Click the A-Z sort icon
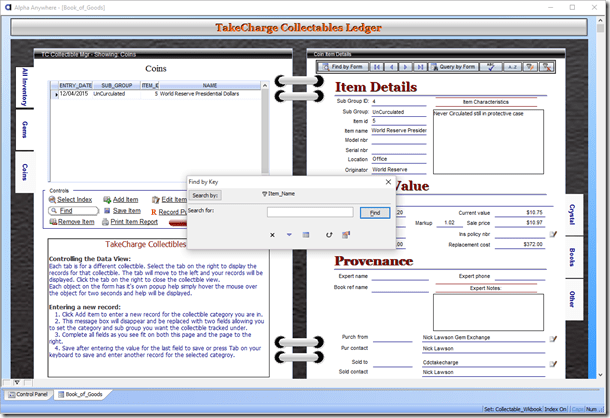Screen dimensions: 610x418 (x=512, y=67)
